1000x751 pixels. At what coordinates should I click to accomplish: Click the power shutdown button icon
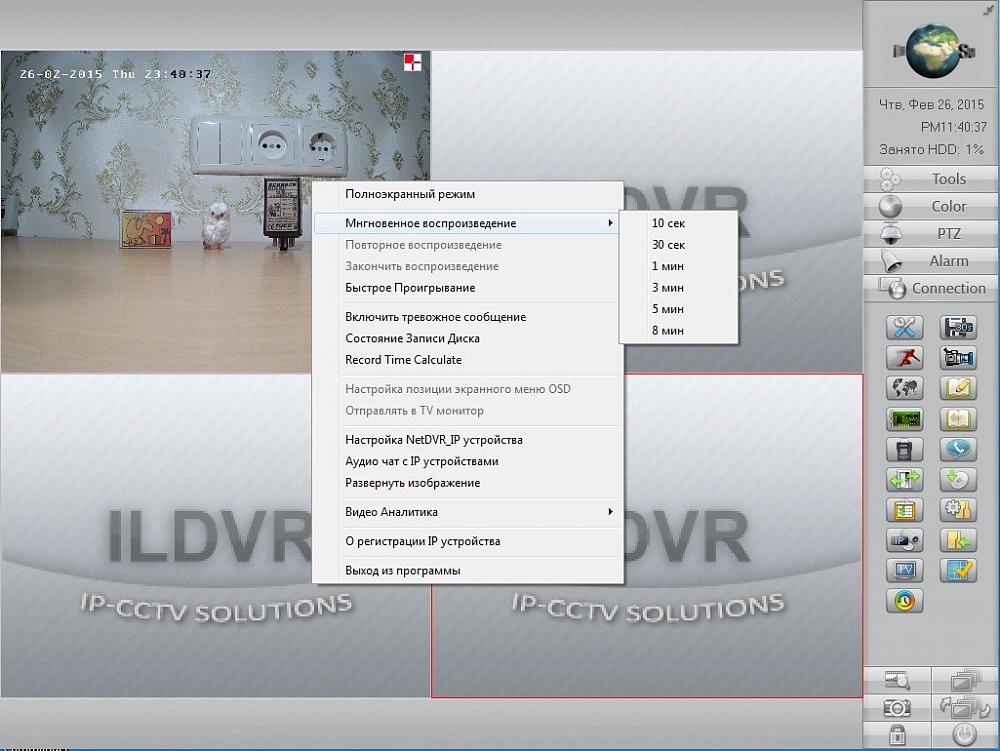tap(963, 736)
